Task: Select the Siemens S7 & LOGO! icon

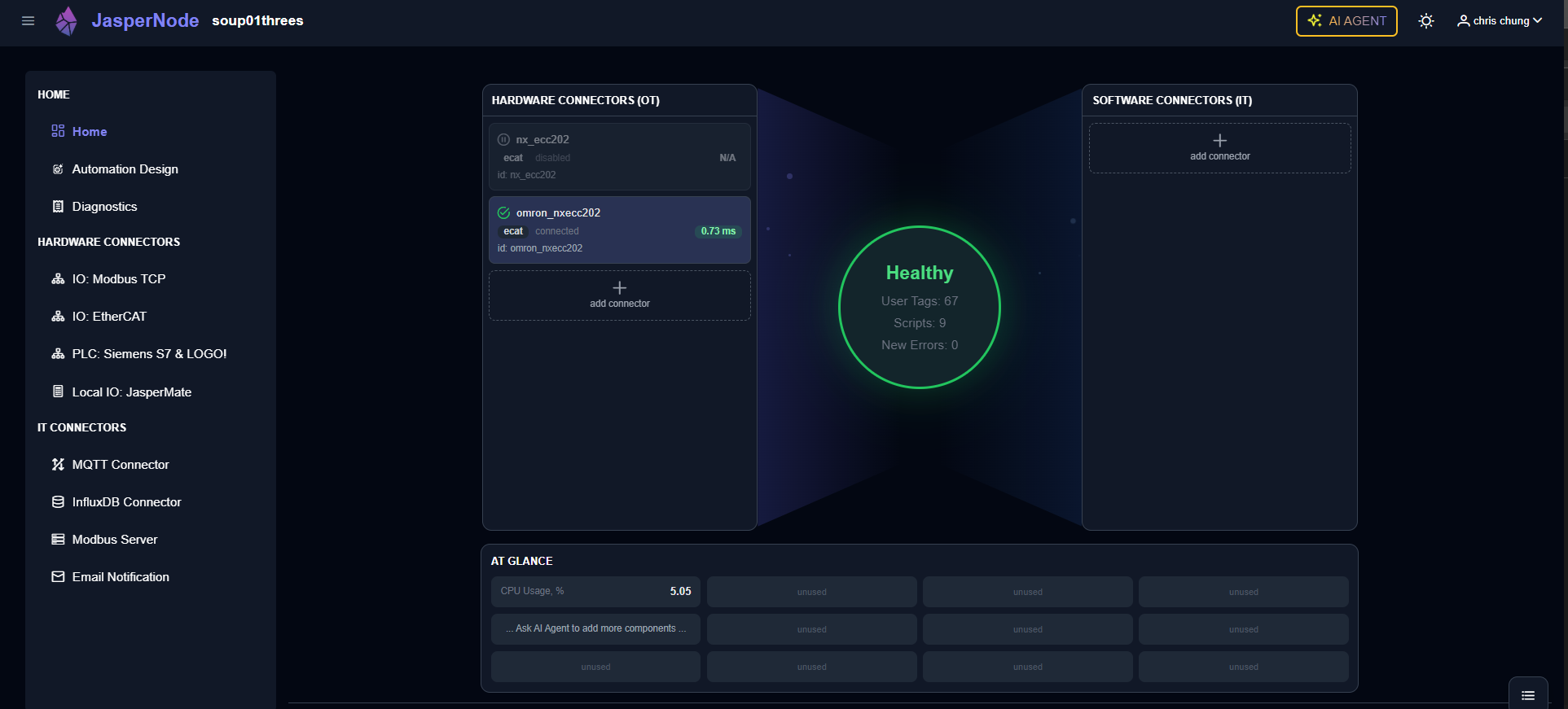Action: 58,354
